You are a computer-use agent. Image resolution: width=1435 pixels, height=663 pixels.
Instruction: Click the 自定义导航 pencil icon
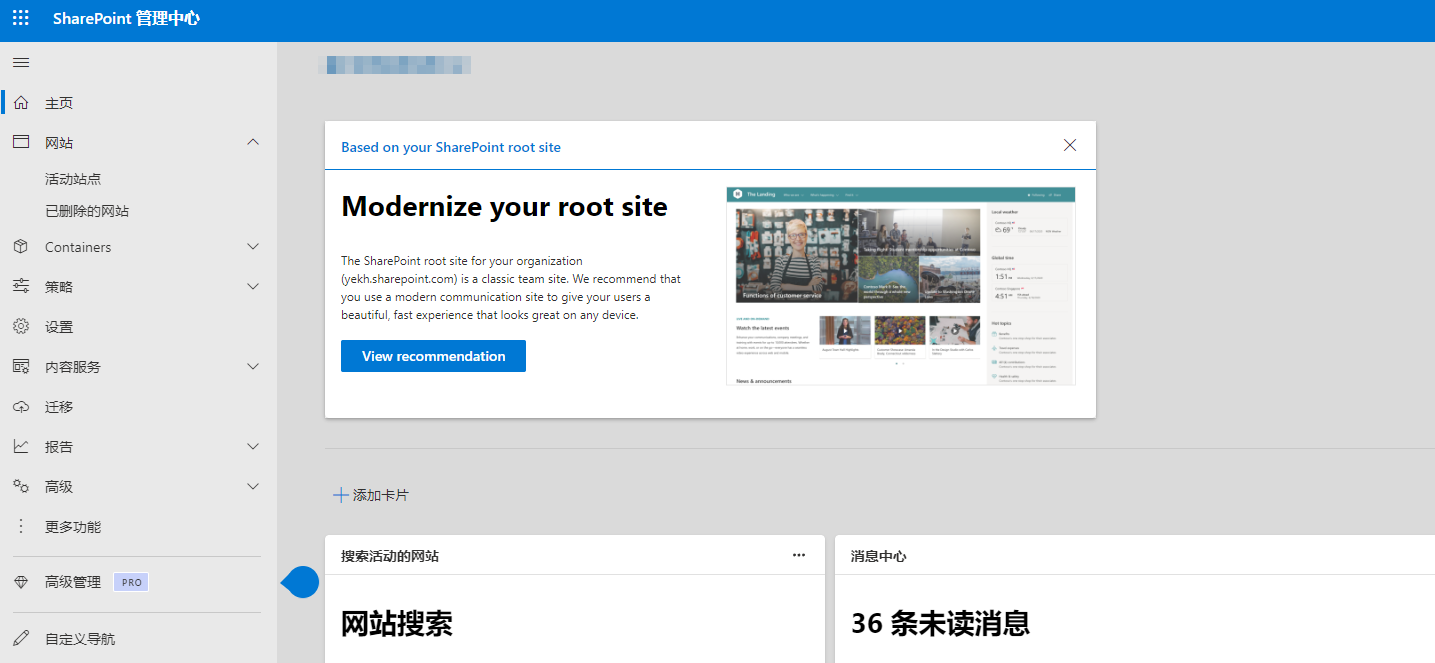tap(21, 638)
